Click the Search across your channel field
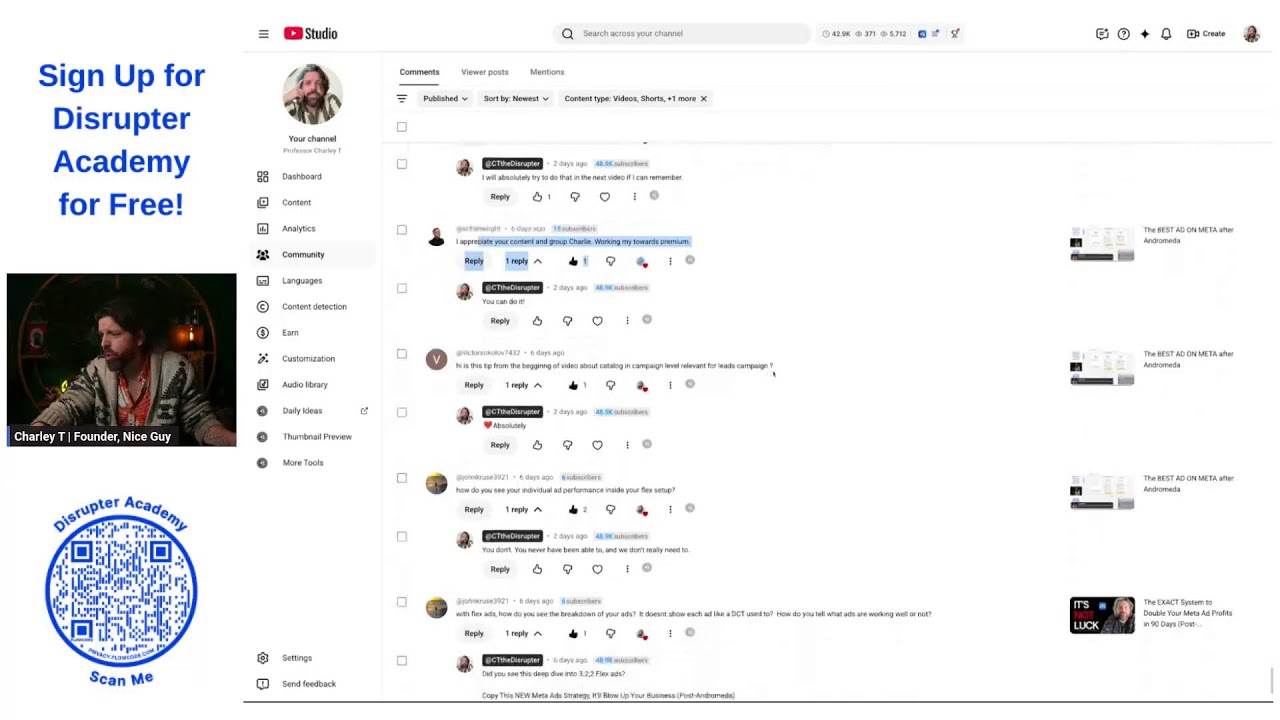 tap(682, 34)
